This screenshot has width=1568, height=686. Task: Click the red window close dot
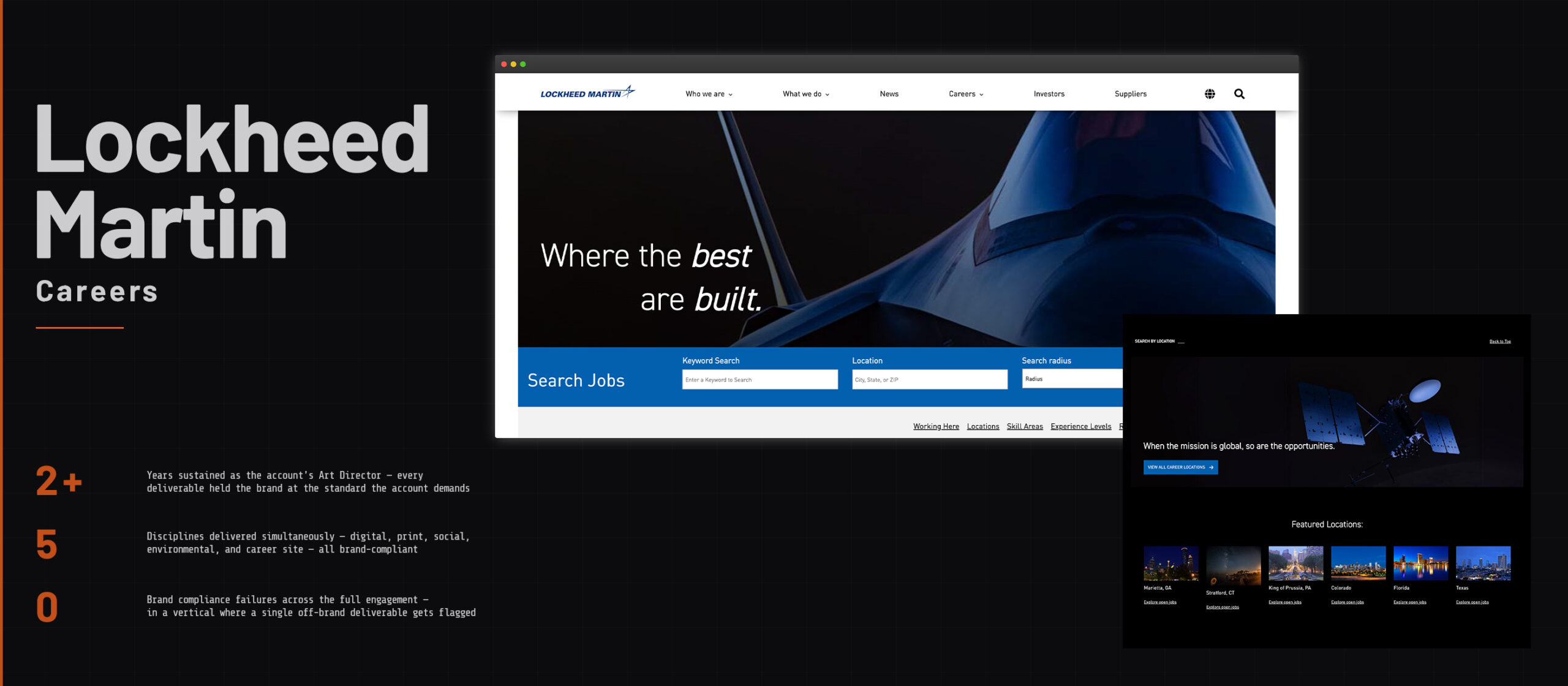pos(504,64)
